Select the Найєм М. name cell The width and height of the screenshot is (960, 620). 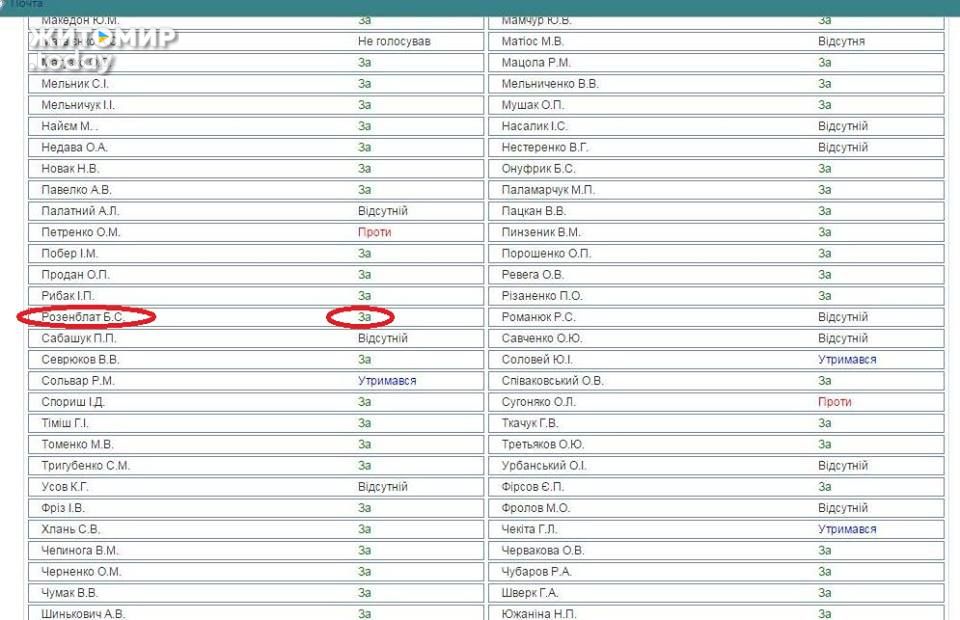[70, 126]
